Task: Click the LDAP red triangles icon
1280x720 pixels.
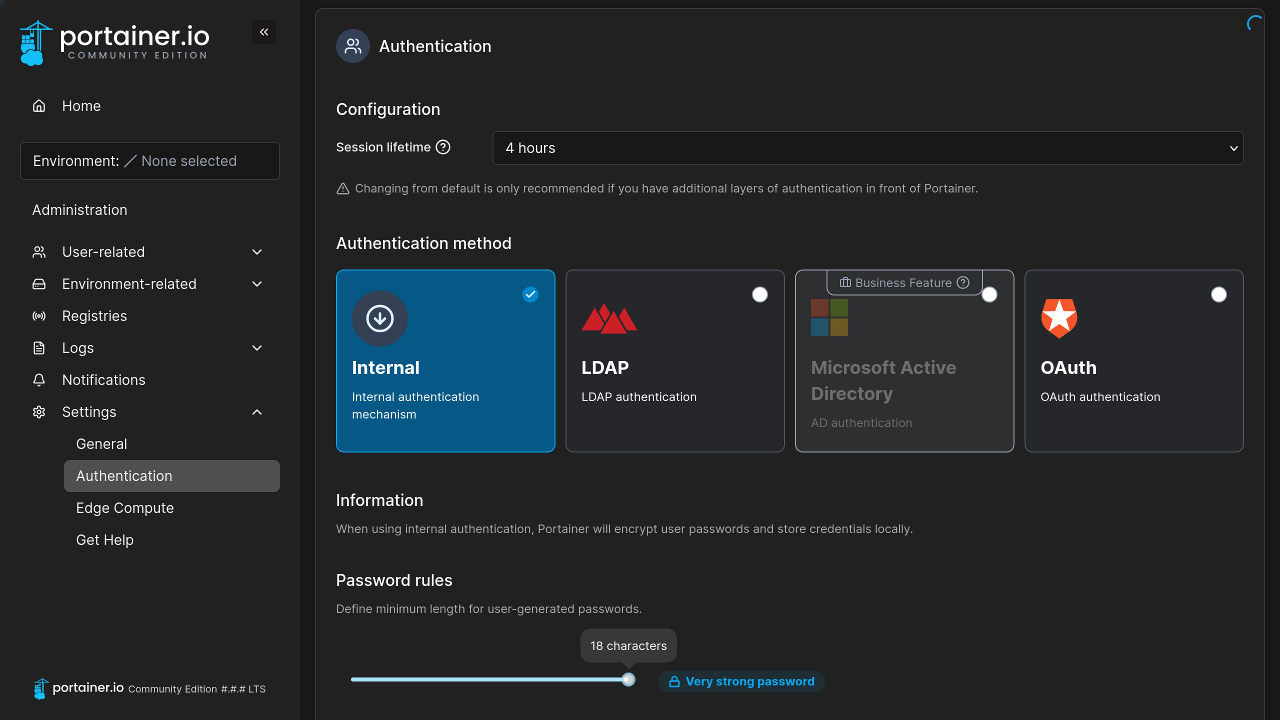Action: tap(609, 318)
